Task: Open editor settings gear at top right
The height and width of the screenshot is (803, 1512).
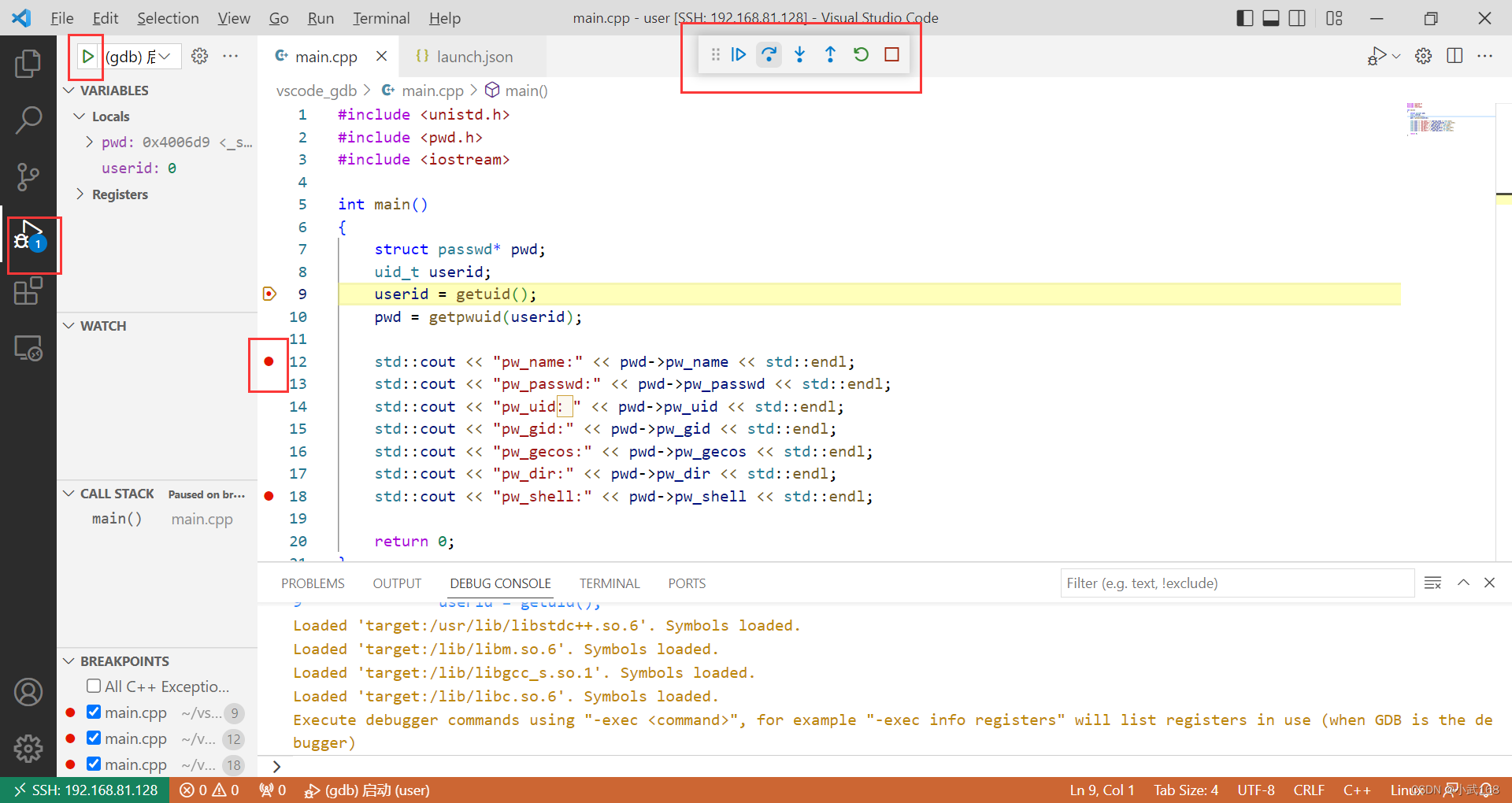Action: click(x=1424, y=56)
